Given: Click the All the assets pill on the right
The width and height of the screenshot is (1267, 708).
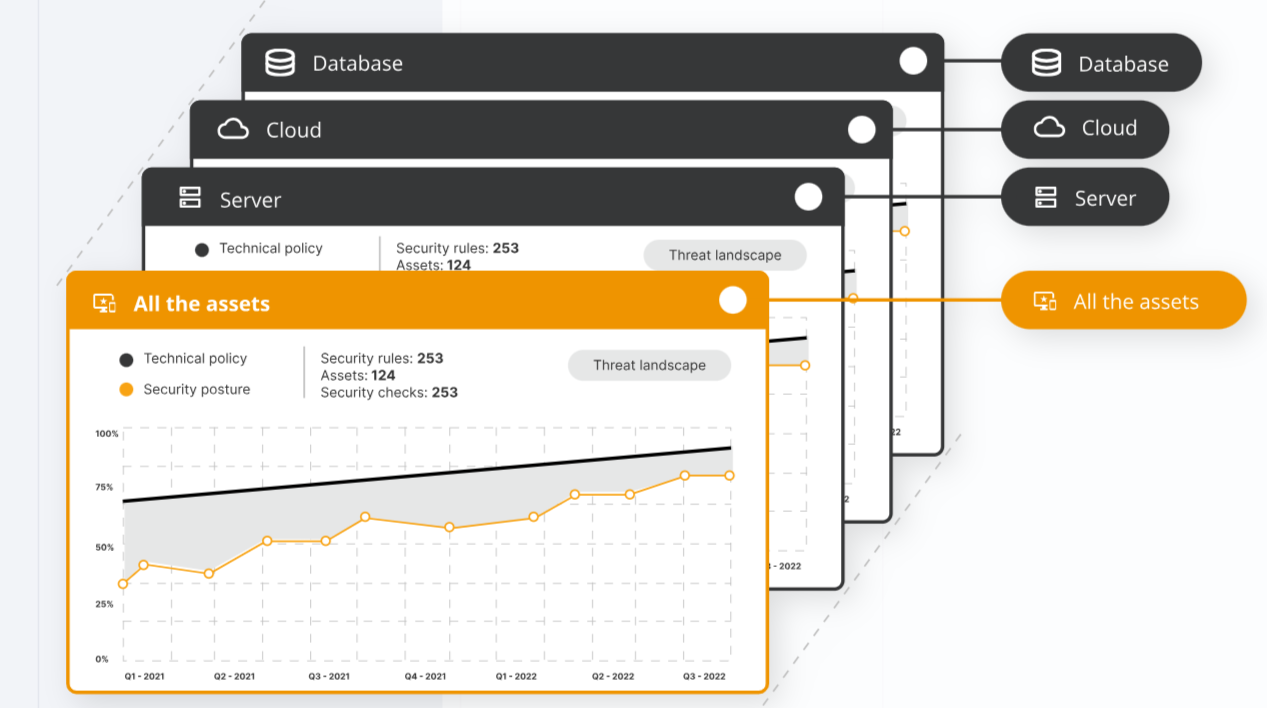Looking at the screenshot, I should pyautogui.click(x=1123, y=300).
